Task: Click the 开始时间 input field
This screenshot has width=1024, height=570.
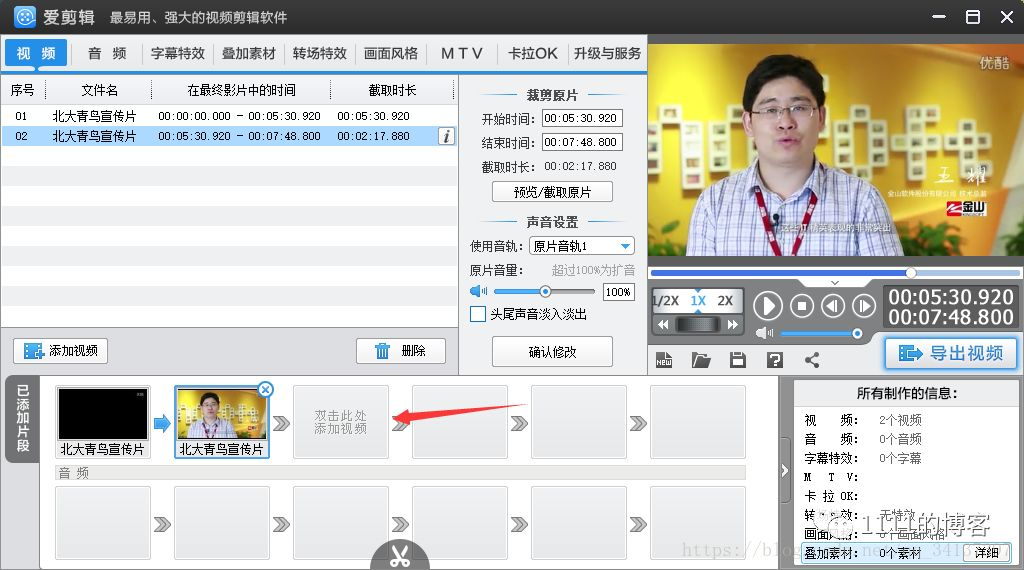Action: [583, 118]
